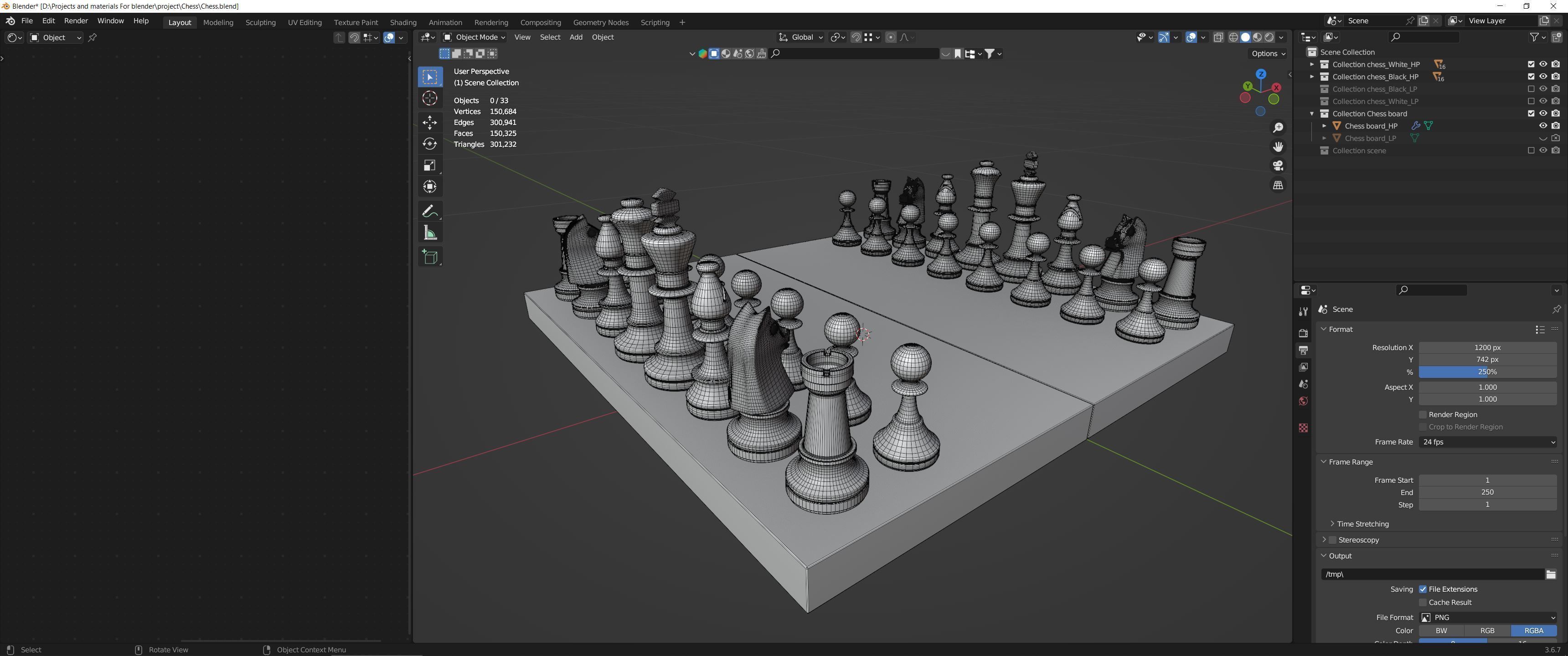Click the Blender logo menu icon

10,21
